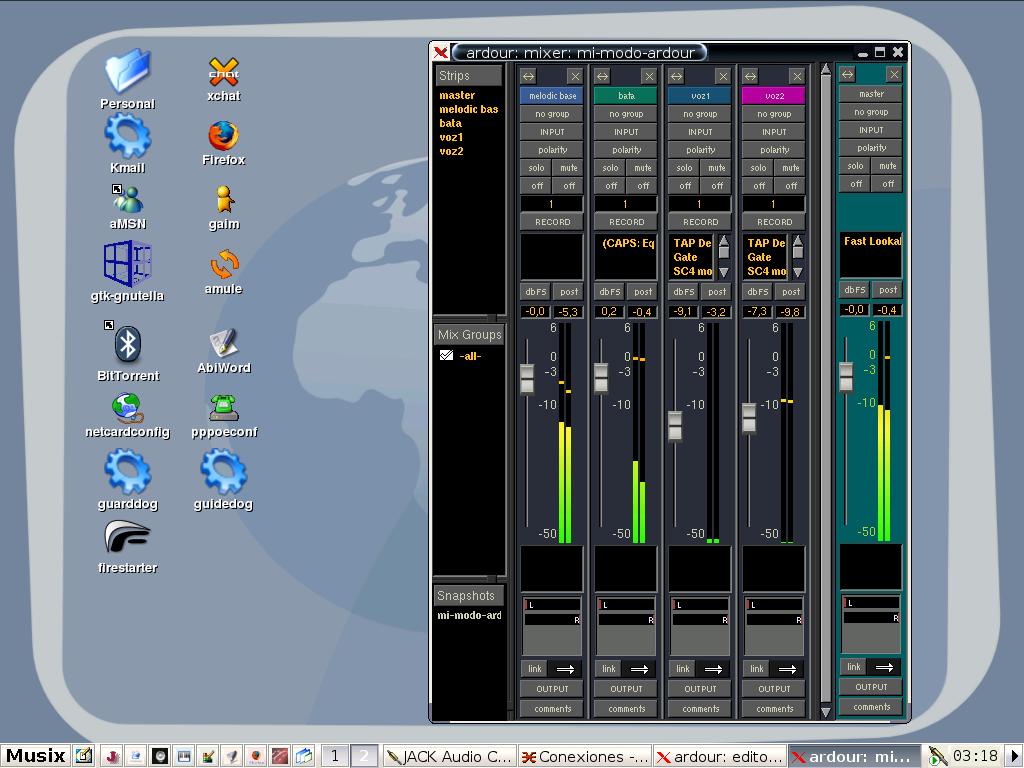Click the firestarter desktop icon
Screen dimensions: 1024x768
point(127,538)
